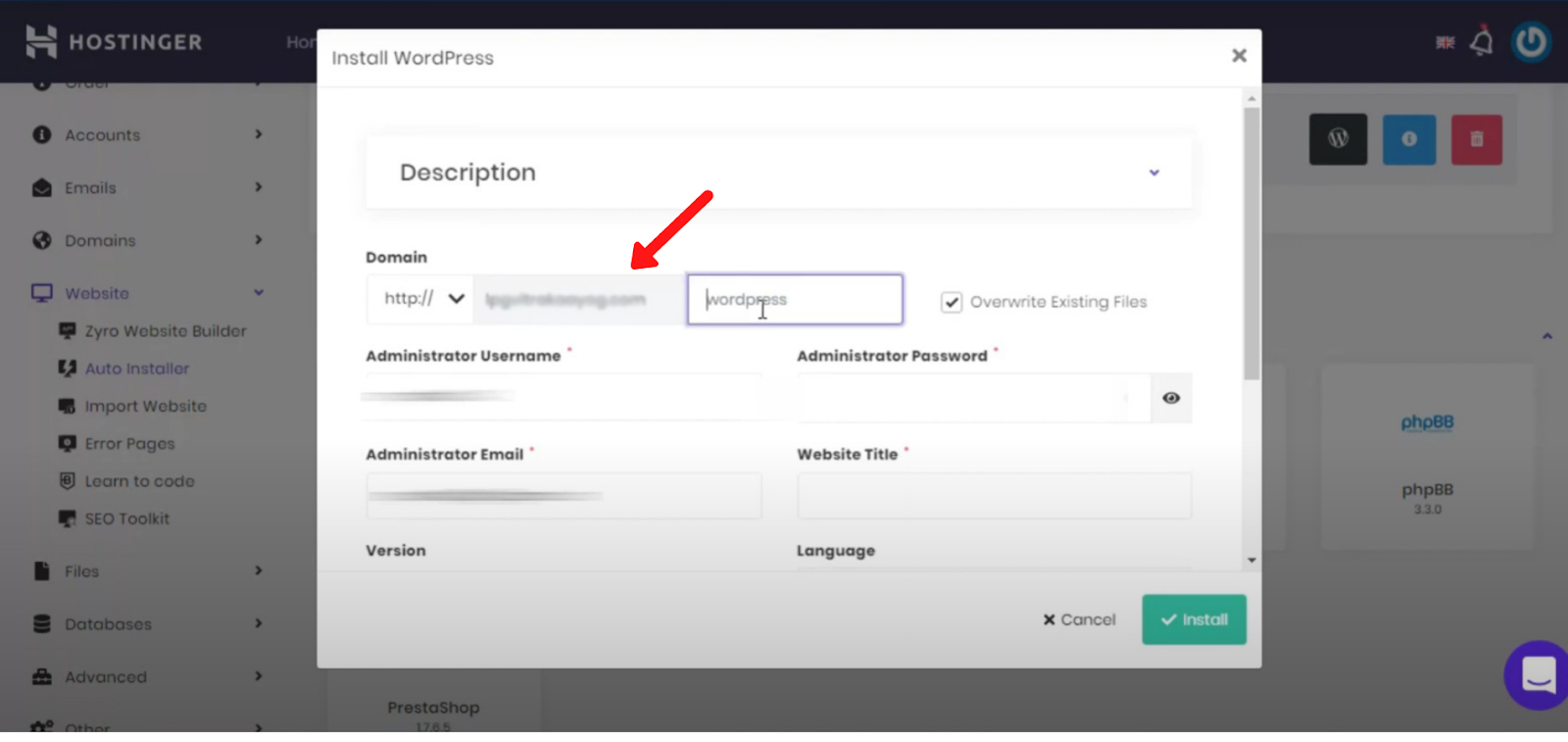This screenshot has height=742, width=1568.
Task: Open SEO Toolkit
Action: 127,519
